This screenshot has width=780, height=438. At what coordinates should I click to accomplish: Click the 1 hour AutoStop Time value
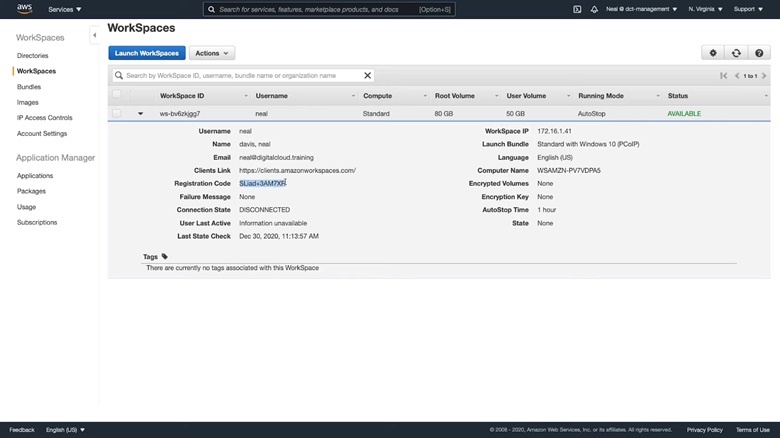coord(547,210)
